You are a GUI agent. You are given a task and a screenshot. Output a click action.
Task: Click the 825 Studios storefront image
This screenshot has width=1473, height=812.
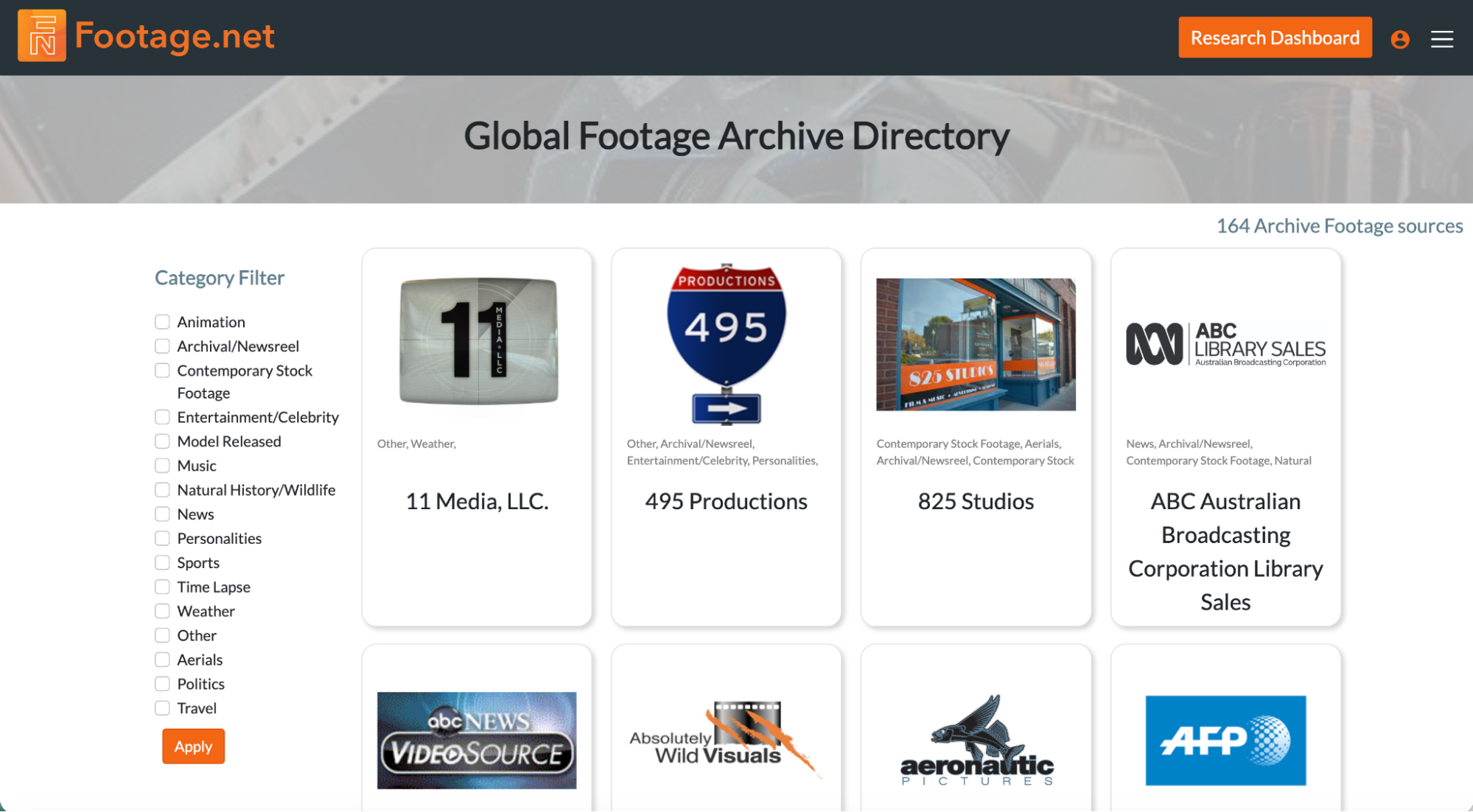pos(976,344)
